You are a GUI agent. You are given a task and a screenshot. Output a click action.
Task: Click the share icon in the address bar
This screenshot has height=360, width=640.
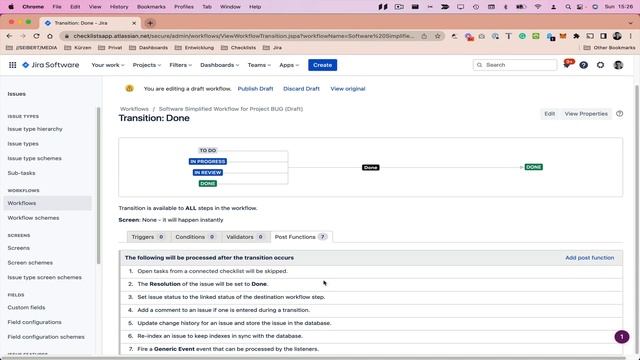coord(424,36)
